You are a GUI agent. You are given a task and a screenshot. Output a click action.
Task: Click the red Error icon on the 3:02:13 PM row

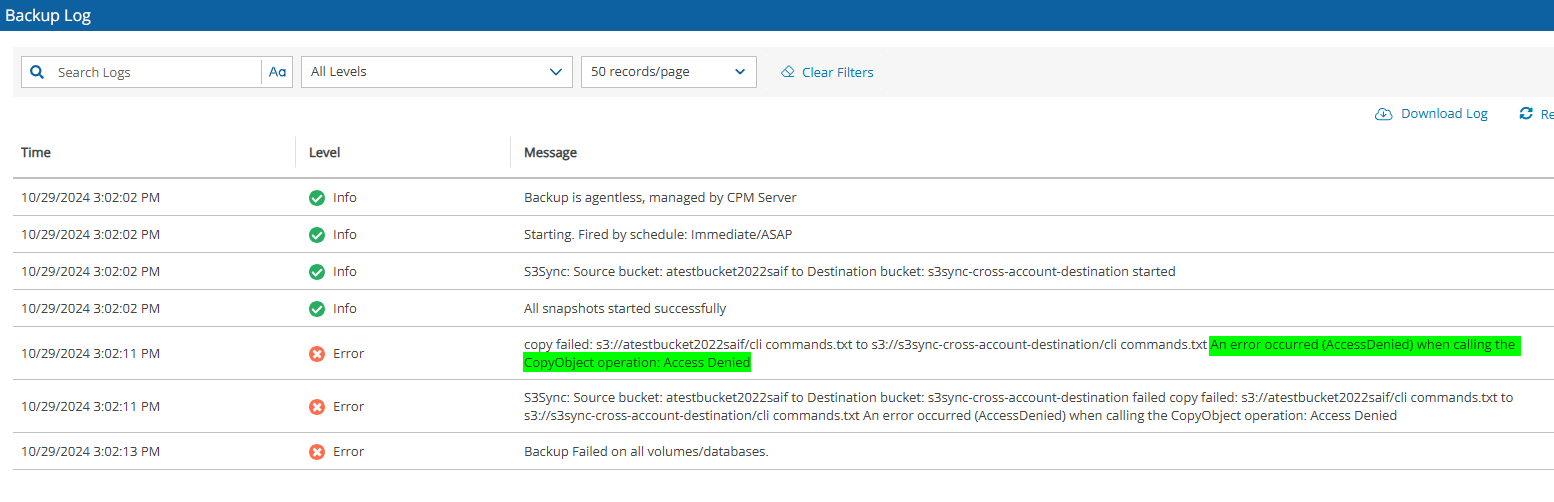(317, 452)
